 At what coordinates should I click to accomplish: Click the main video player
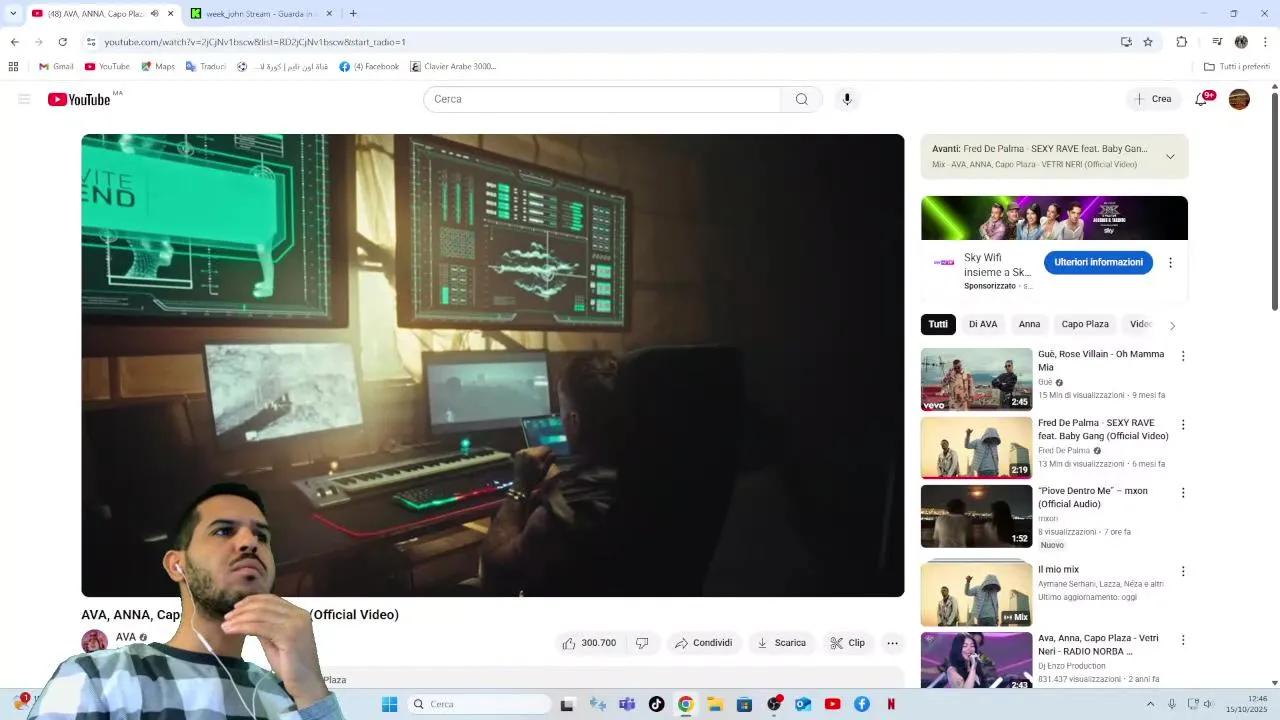point(492,365)
